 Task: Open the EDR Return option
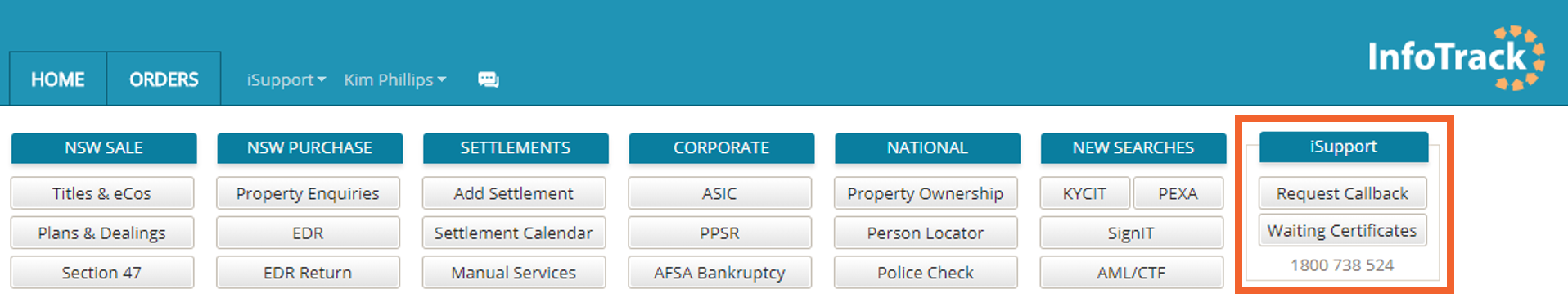(308, 273)
